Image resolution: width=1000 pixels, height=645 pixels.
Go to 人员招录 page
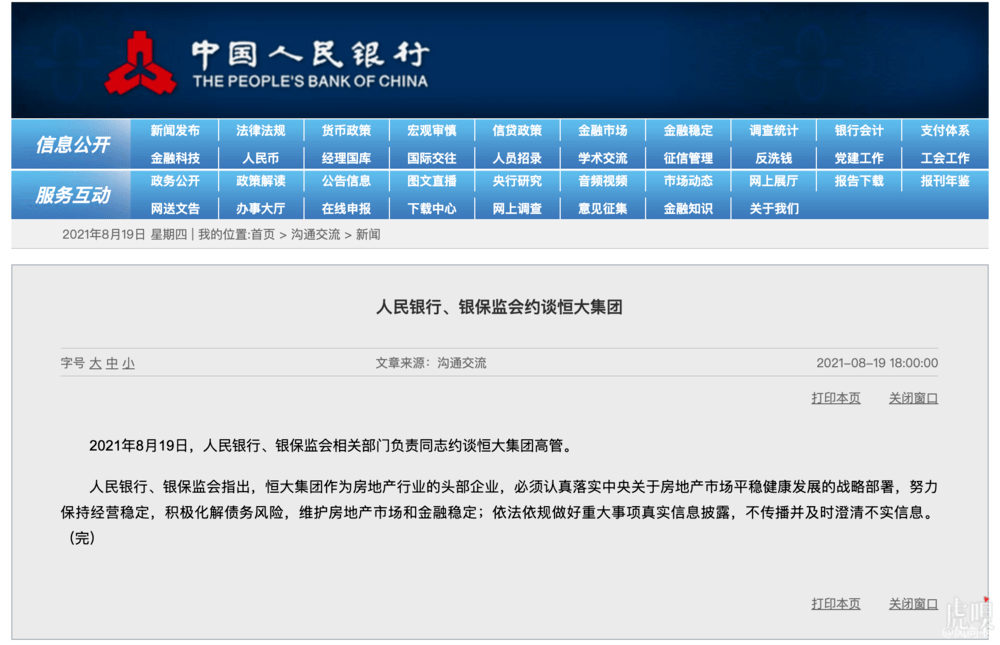[517, 158]
